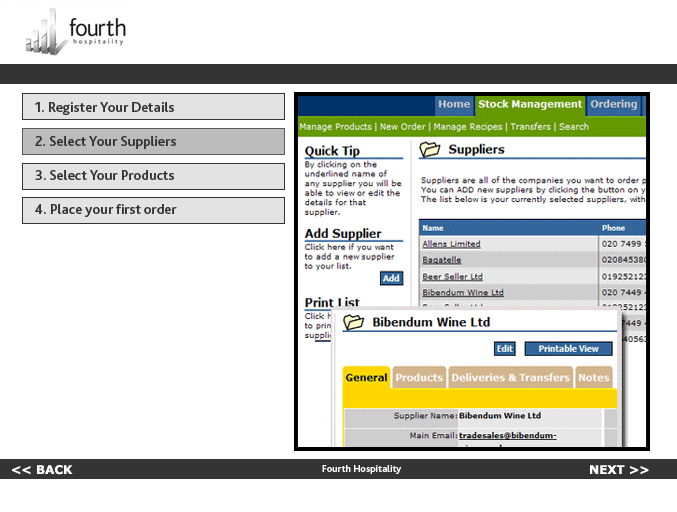The width and height of the screenshot is (677, 512).
Task: Click the Edit button for Bibendum
Action: [x=505, y=349]
